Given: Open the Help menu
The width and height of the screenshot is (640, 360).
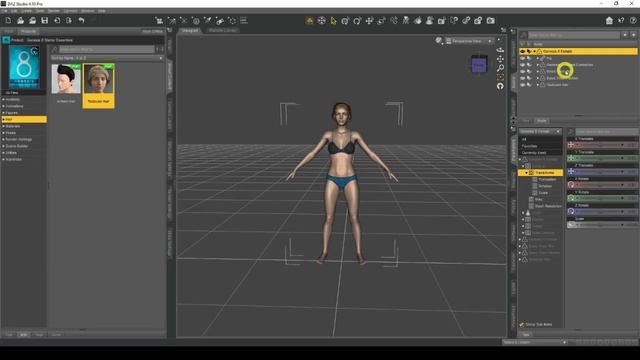Looking at the screenshot, I should point(102,11).
